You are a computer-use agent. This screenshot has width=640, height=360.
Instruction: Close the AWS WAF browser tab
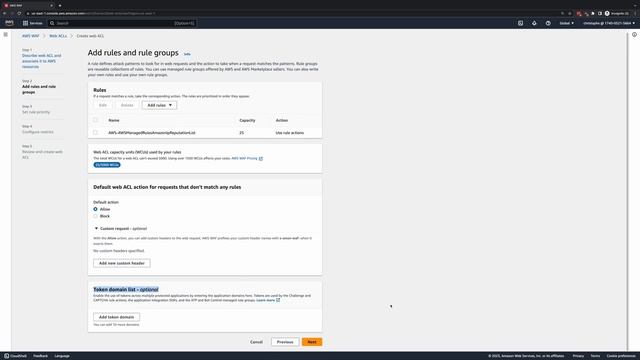coord(51,6)
